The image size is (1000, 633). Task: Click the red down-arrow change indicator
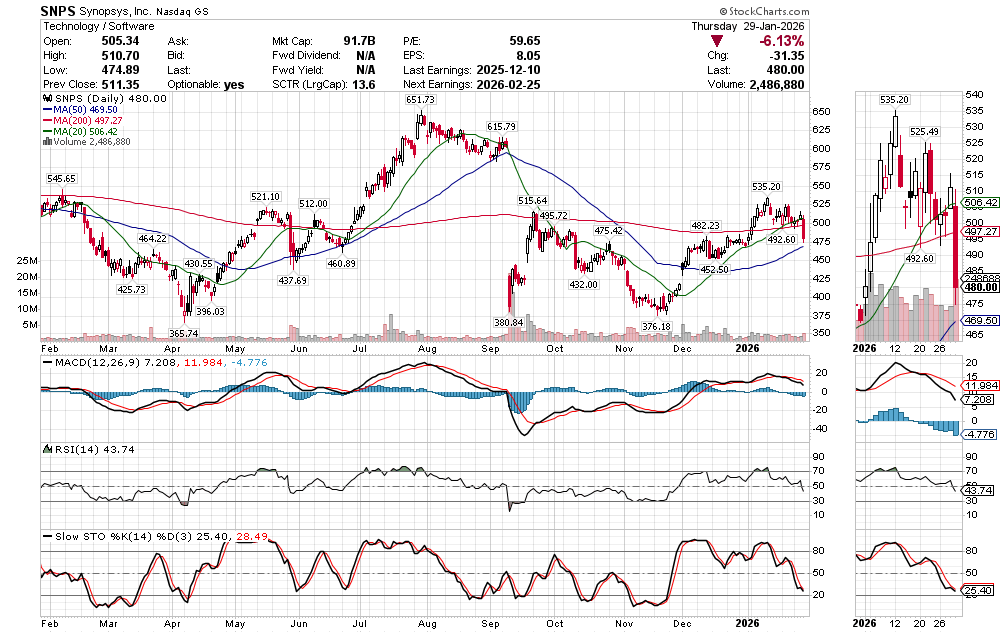click(718, 41)
